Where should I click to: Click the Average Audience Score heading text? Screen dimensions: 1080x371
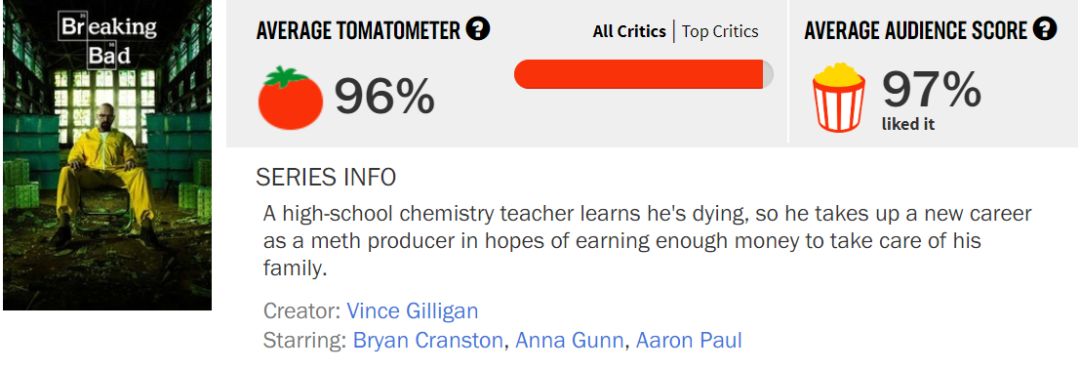tap(915, 30)
